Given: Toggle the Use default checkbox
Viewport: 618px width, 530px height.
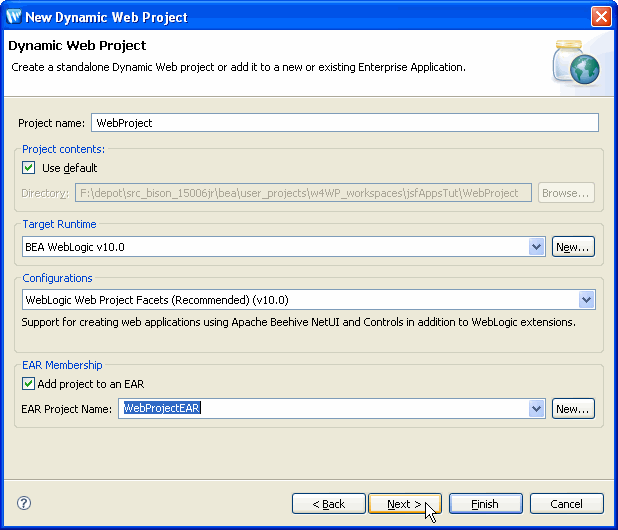Looking at the screenshot, I should (29, 168).
